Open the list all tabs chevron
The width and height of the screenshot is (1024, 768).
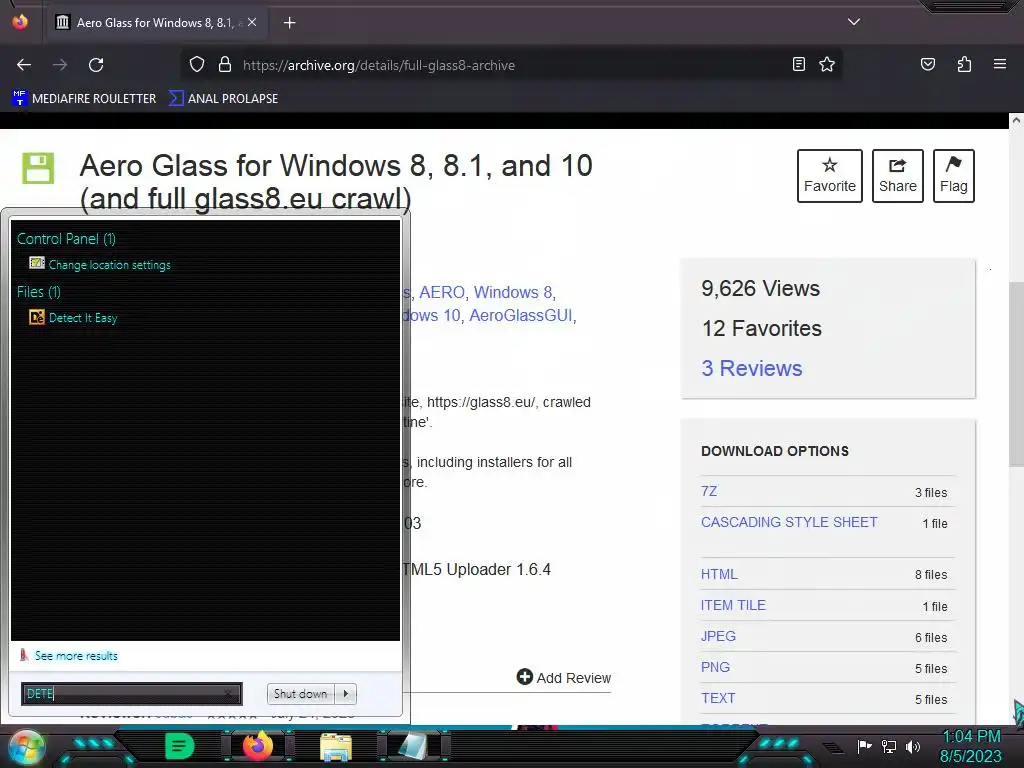click(854, 22)
